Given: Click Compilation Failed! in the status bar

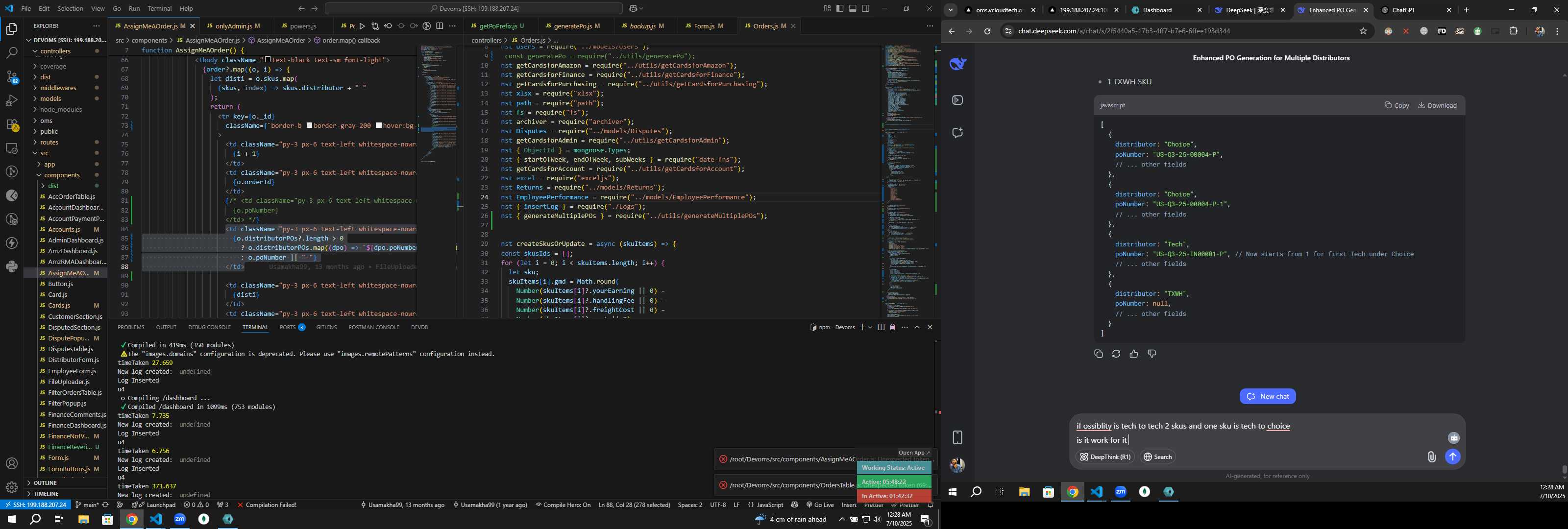Looking at the screenshot, I should [x=267, y=505].
